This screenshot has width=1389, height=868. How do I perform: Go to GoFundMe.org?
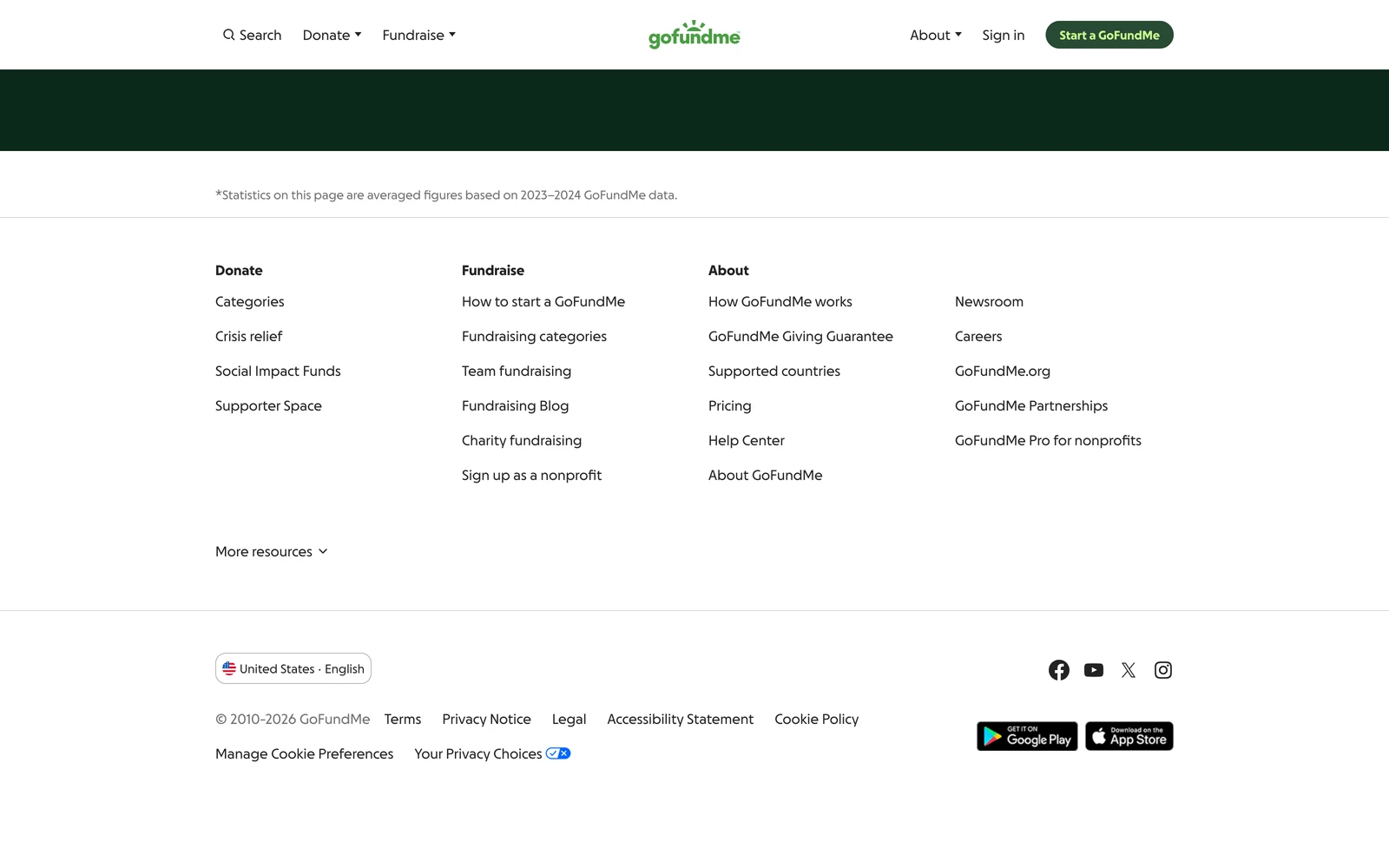pyautogui.click(x=1003, y=371)
